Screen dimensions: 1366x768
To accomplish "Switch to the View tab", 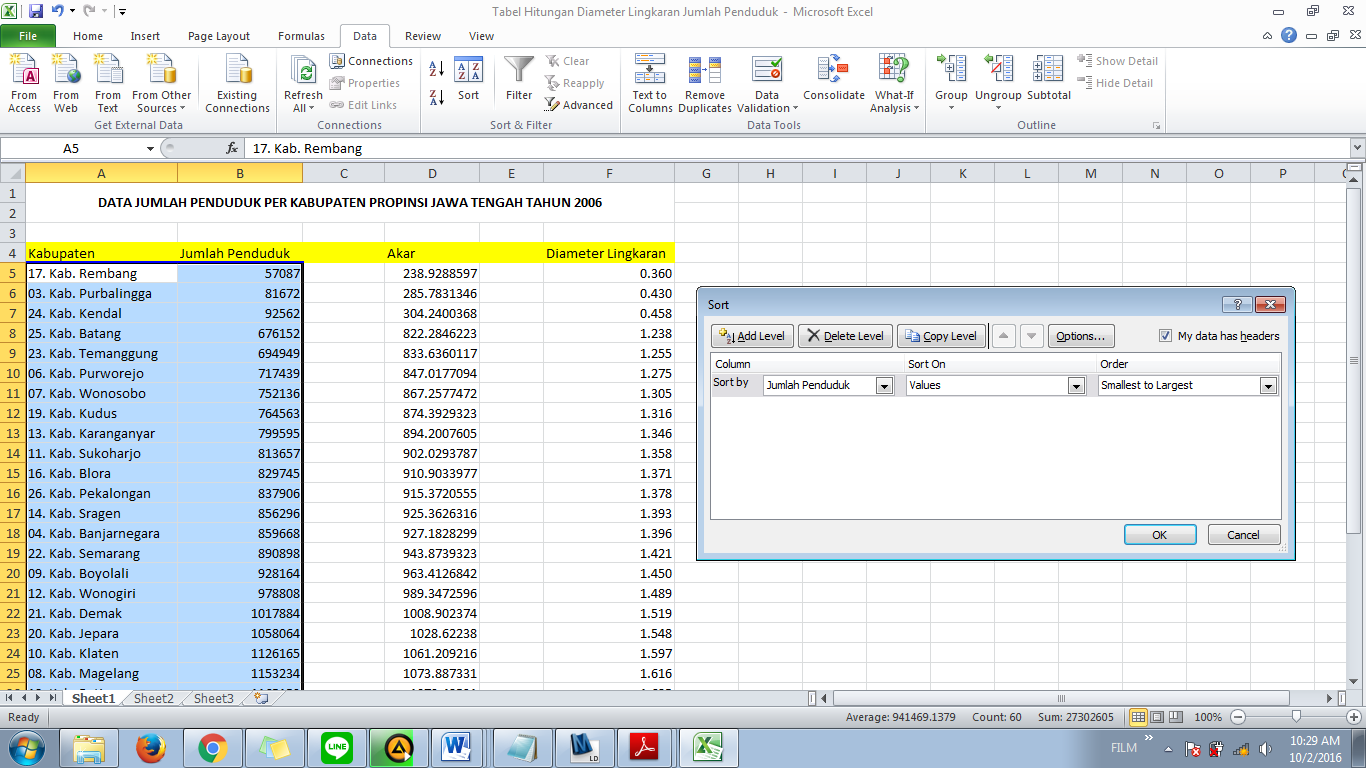I will [x=481, y=36].
